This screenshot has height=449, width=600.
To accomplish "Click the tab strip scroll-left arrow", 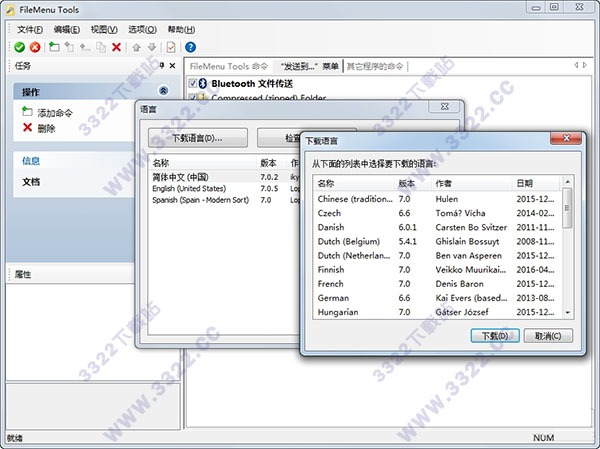I will pos(576,65).
